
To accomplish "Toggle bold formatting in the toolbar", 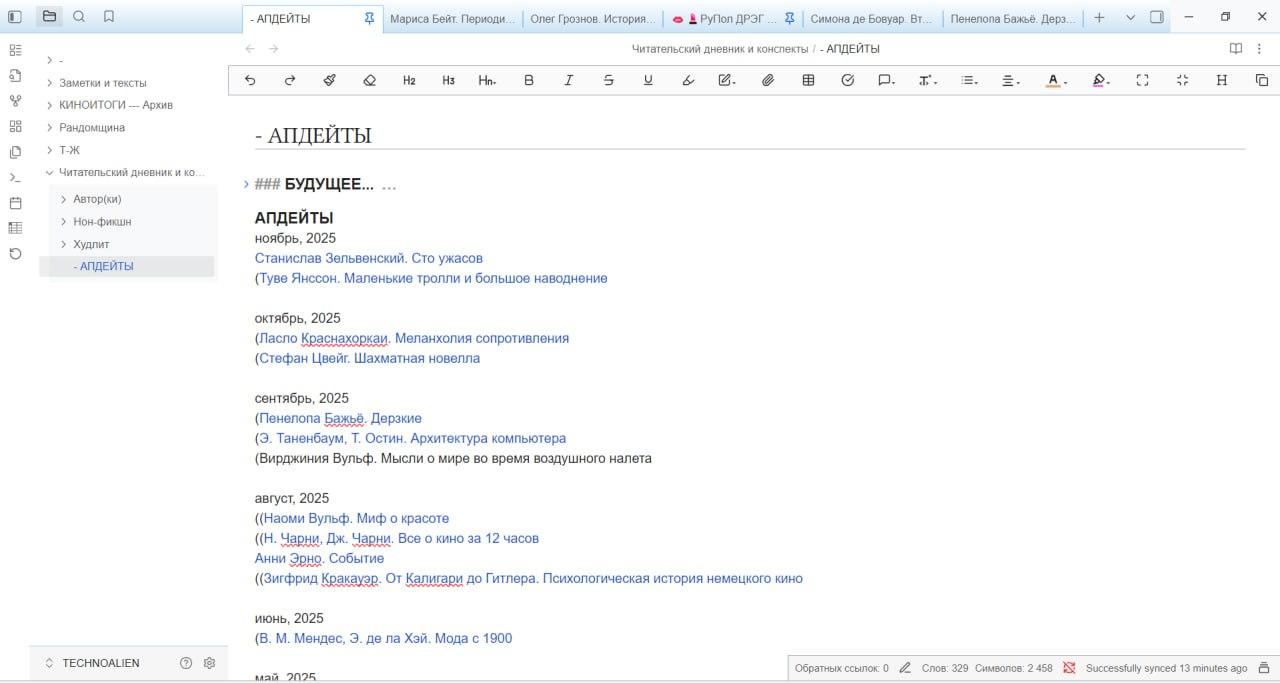I will [x=529, y=80].
